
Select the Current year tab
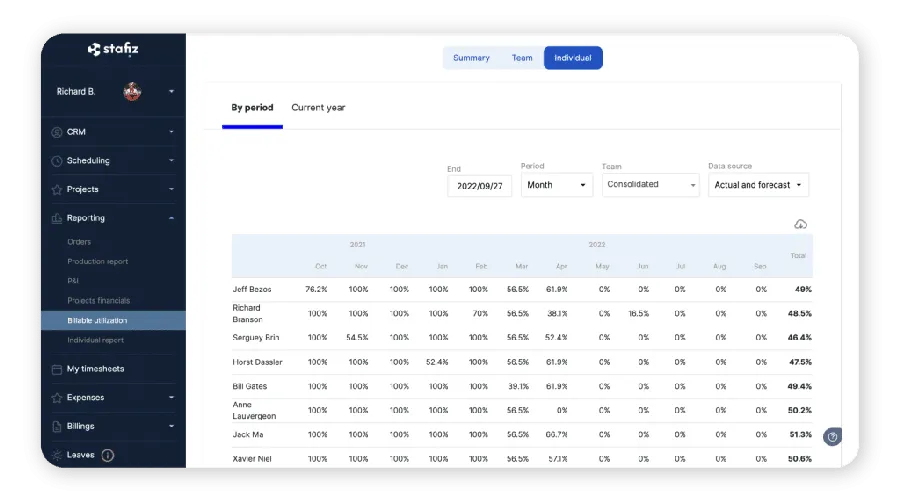coord(318,108)
